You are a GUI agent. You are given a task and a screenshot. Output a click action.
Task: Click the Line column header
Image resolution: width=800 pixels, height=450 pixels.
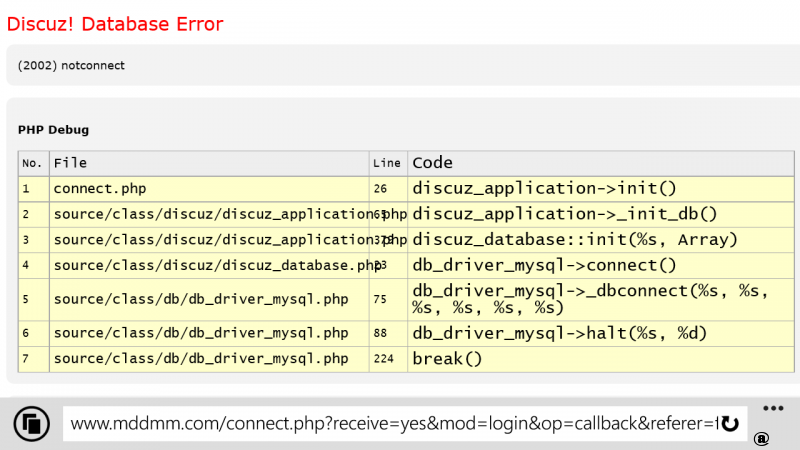click(387, 163)
